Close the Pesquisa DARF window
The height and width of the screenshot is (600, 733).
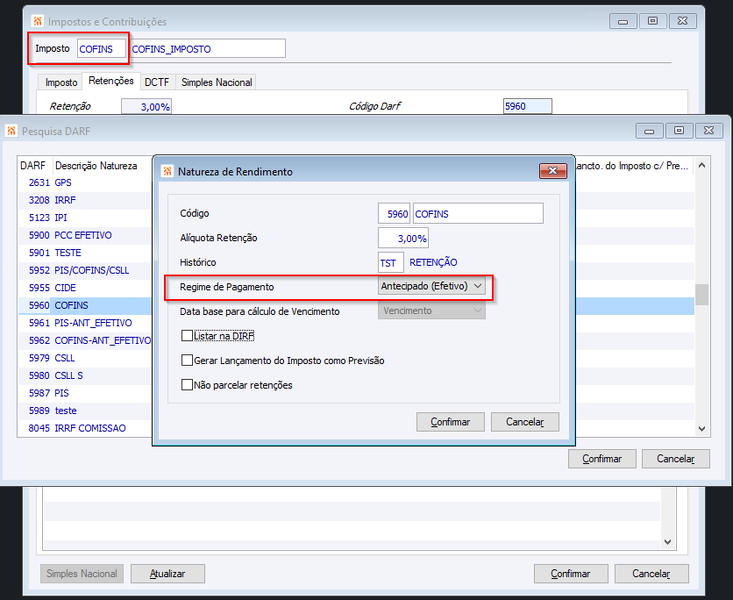click(x=709, y=131)
